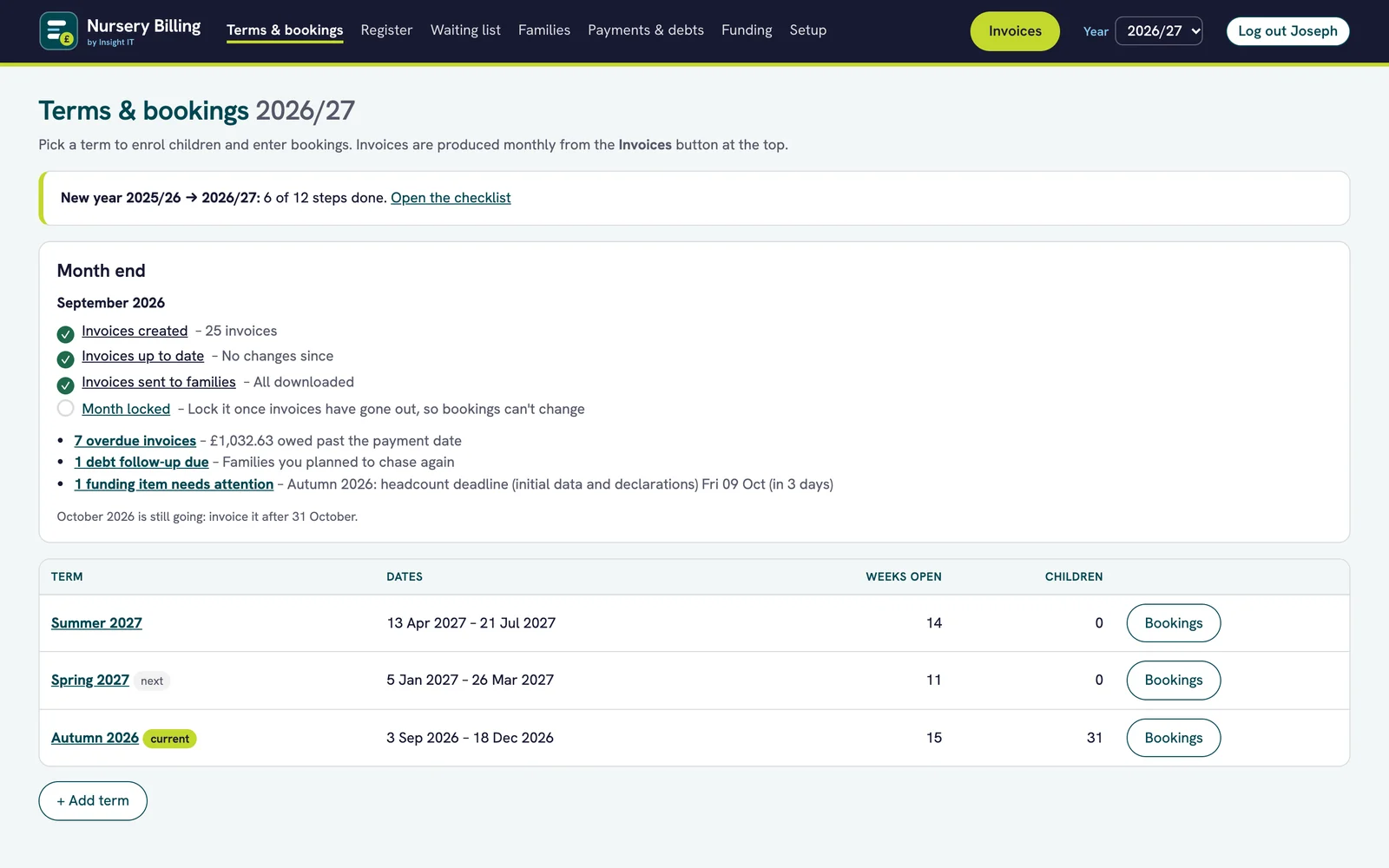Click the yellow Invoices button
Screen dimensions: 1389x868
(1015, 31)
